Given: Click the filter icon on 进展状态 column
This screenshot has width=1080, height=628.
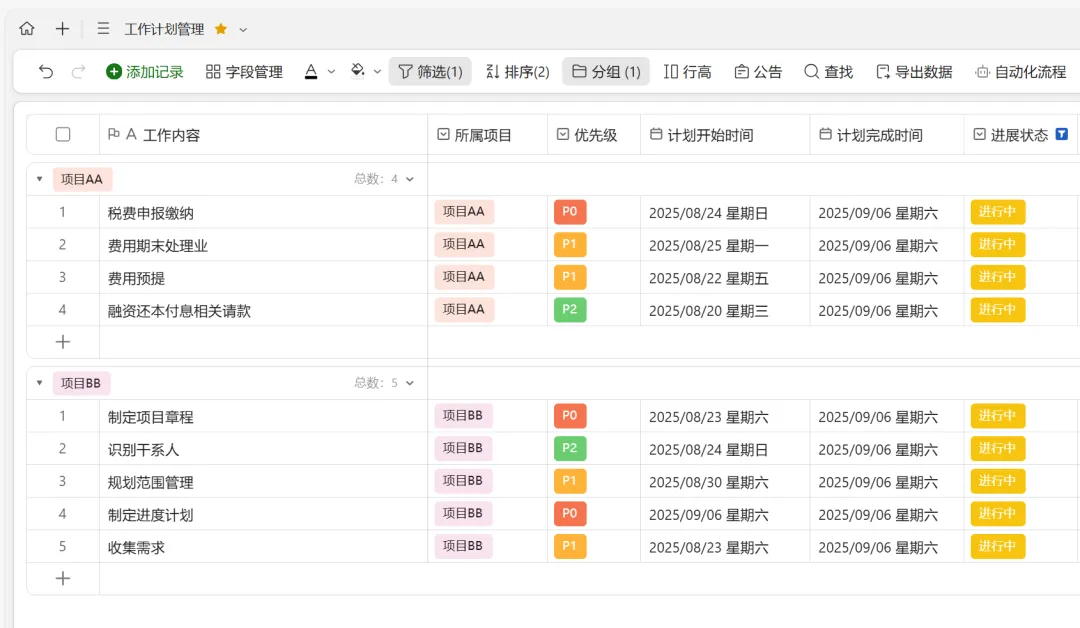Looking at the screenshot, I should 1062,134.
